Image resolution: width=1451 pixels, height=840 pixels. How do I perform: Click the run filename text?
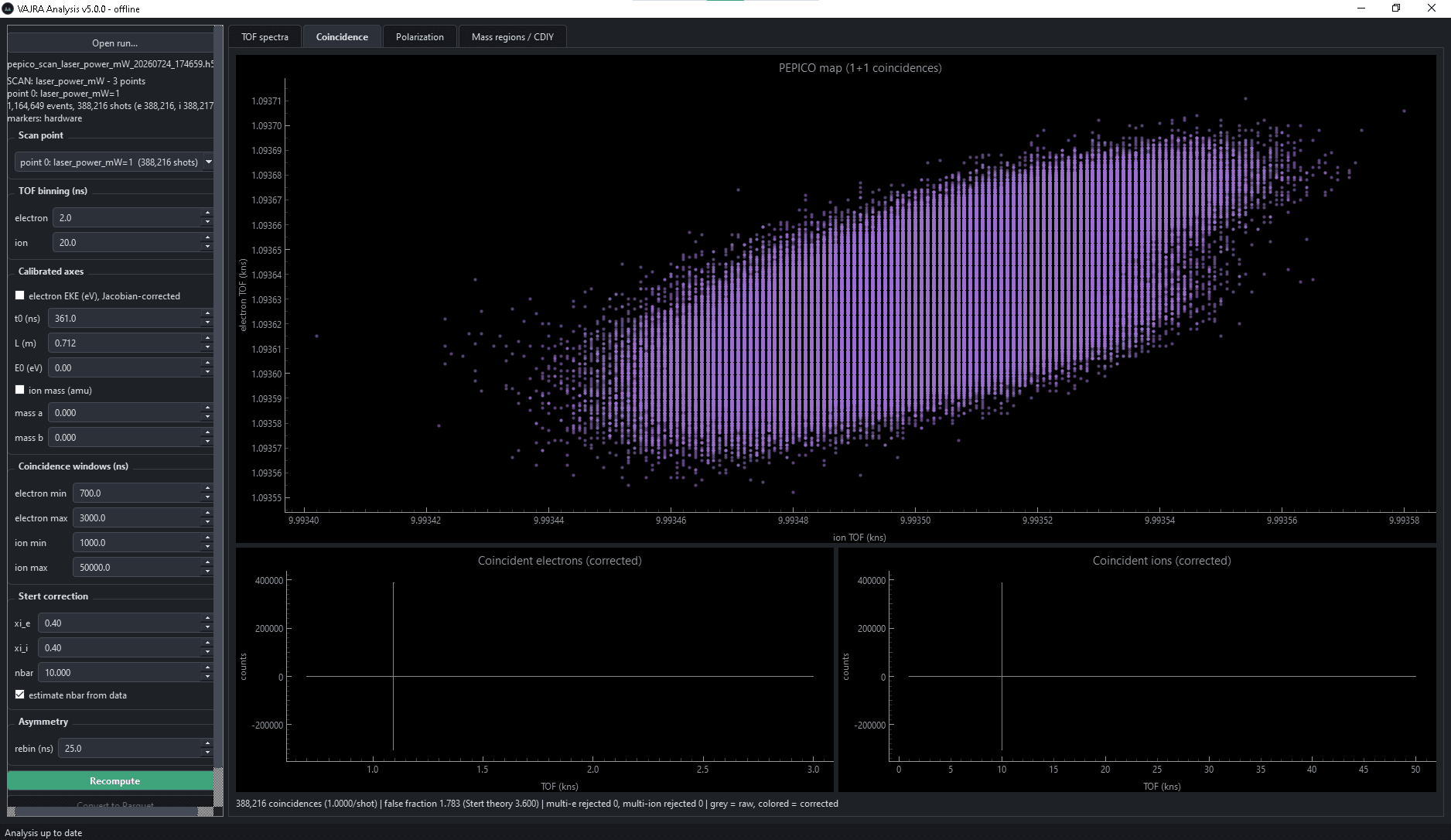(x=111, y=64)
